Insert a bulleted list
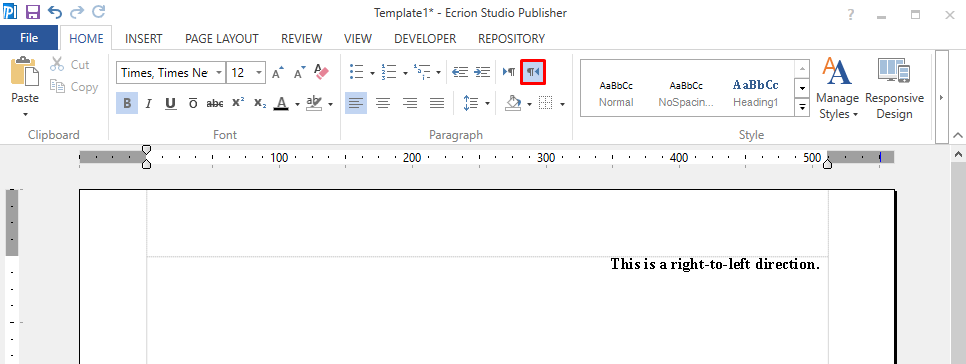 (x=356, y=72)
